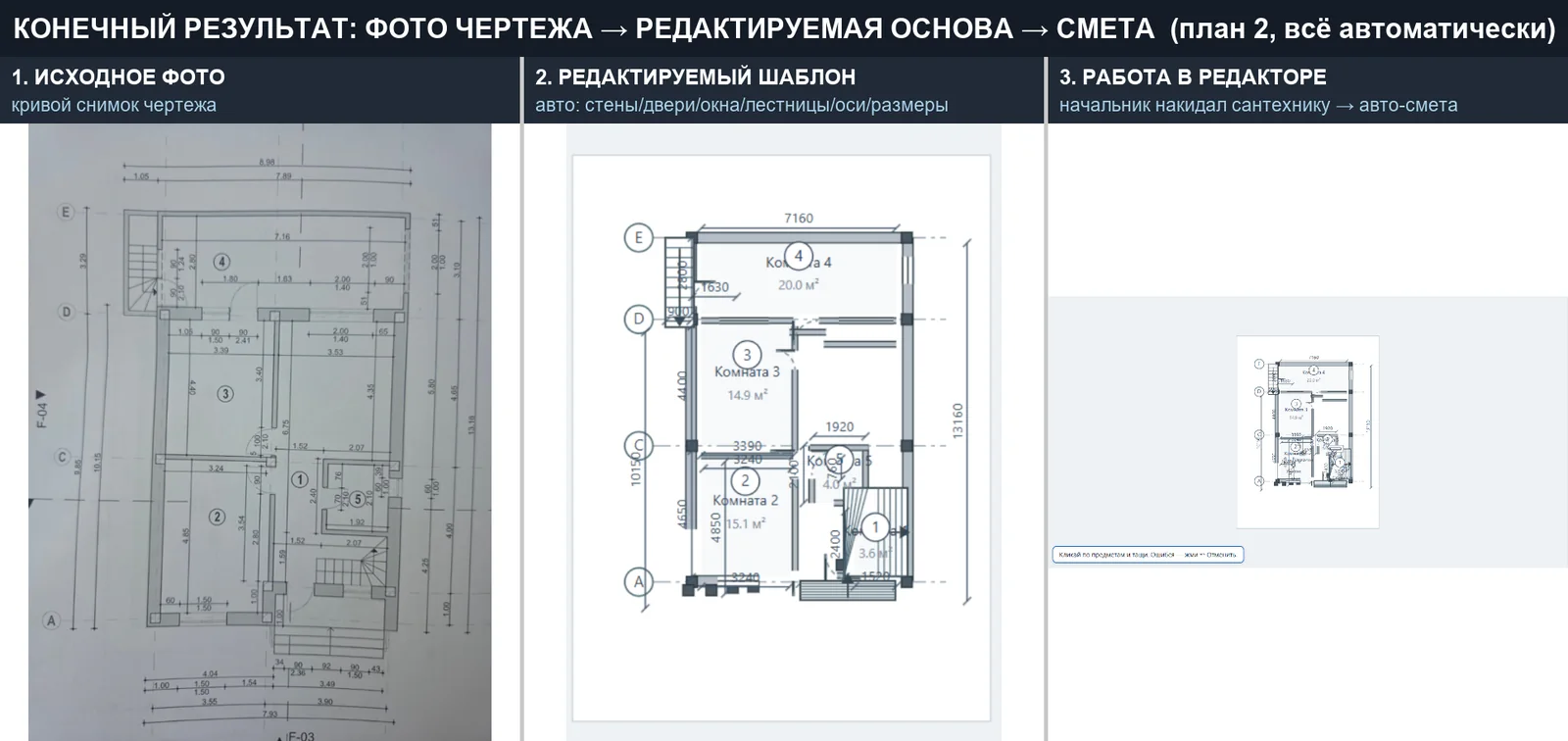Click the hint pill 'Кликай по предметам и тащи'
The image size is (1568, 741).
coord(1148,555)
